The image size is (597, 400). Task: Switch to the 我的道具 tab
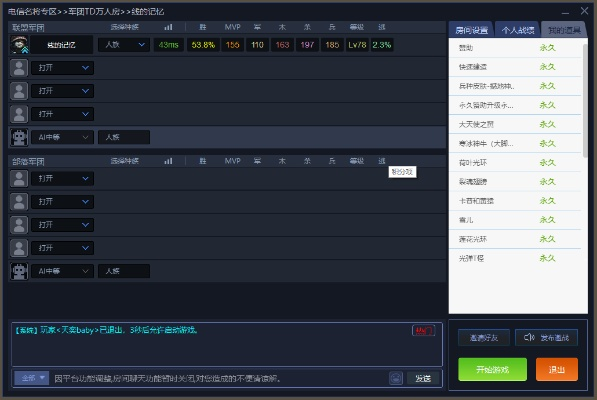click(x=564, y=30)
